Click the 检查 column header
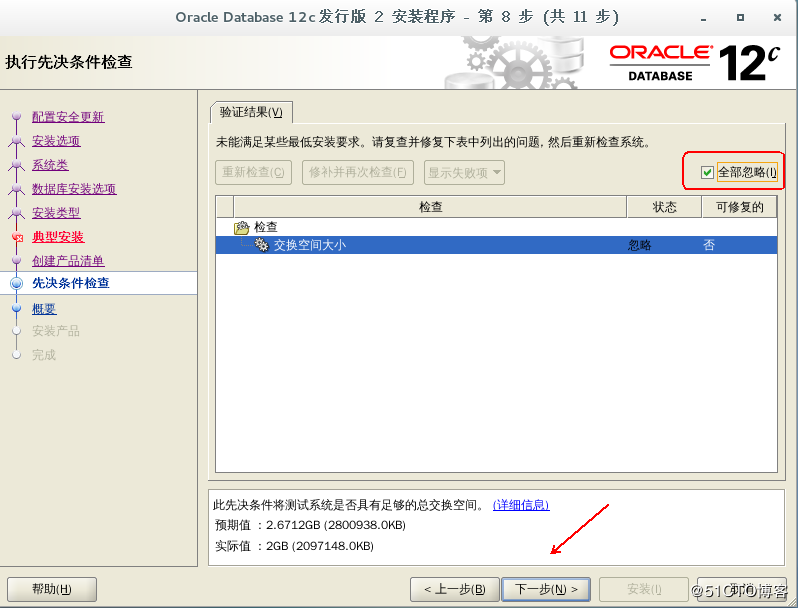Screen dimensions: 798x608 coord(430,207)
